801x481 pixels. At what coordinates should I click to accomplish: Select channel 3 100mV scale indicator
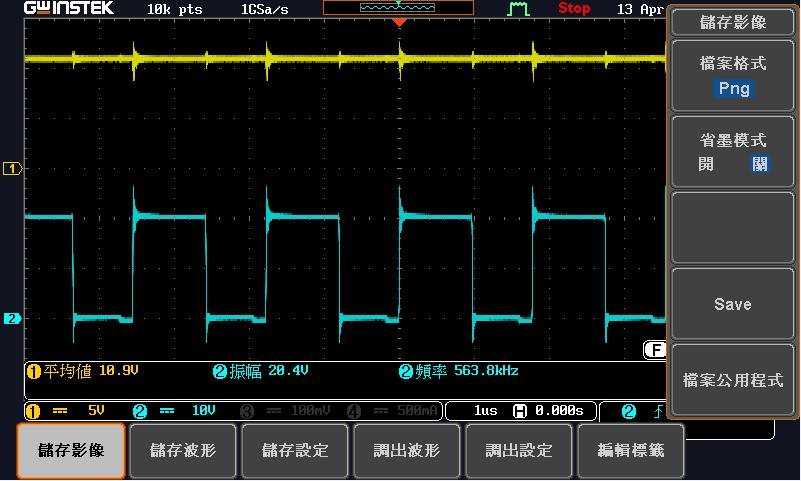click(286, 411)
